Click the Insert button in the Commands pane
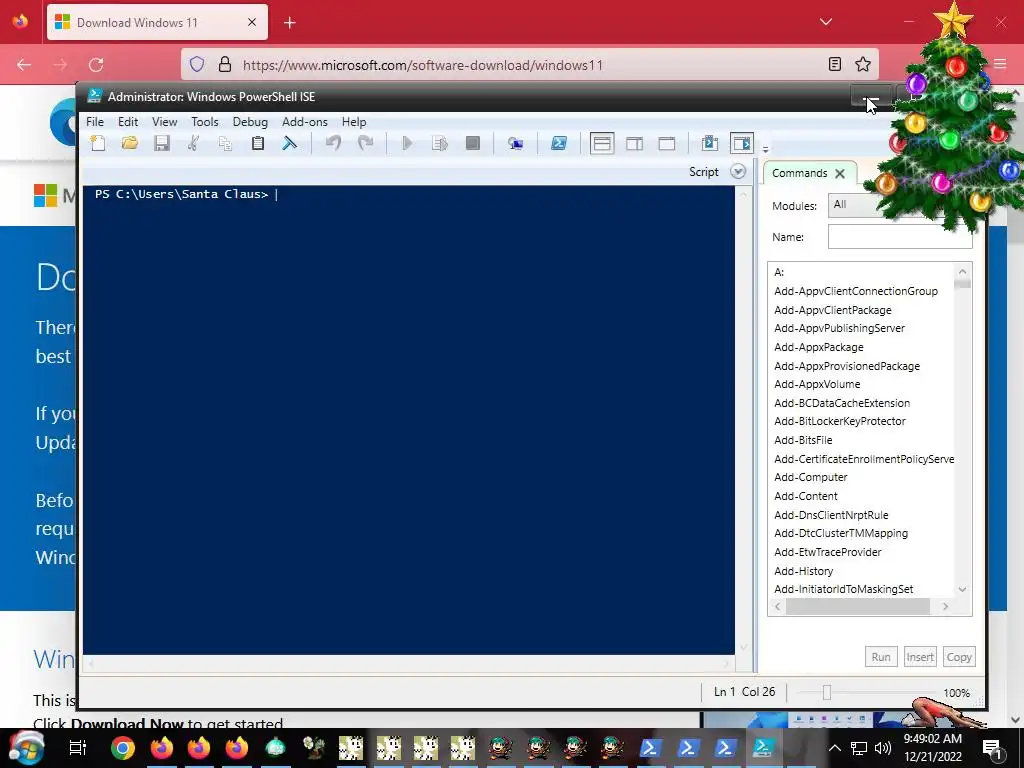The width and height of the screenshot is (1024, 768). pos(920,657)
